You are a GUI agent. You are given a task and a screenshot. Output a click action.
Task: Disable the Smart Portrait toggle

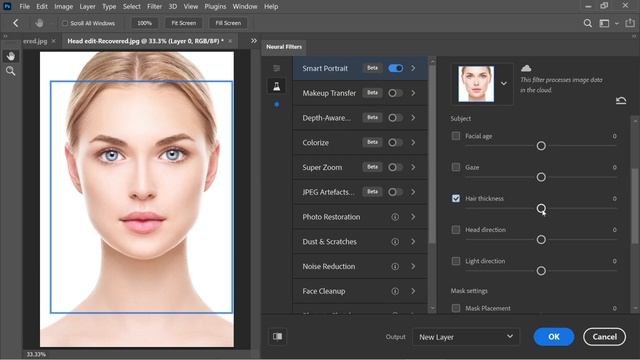click(x=396, y=68)
